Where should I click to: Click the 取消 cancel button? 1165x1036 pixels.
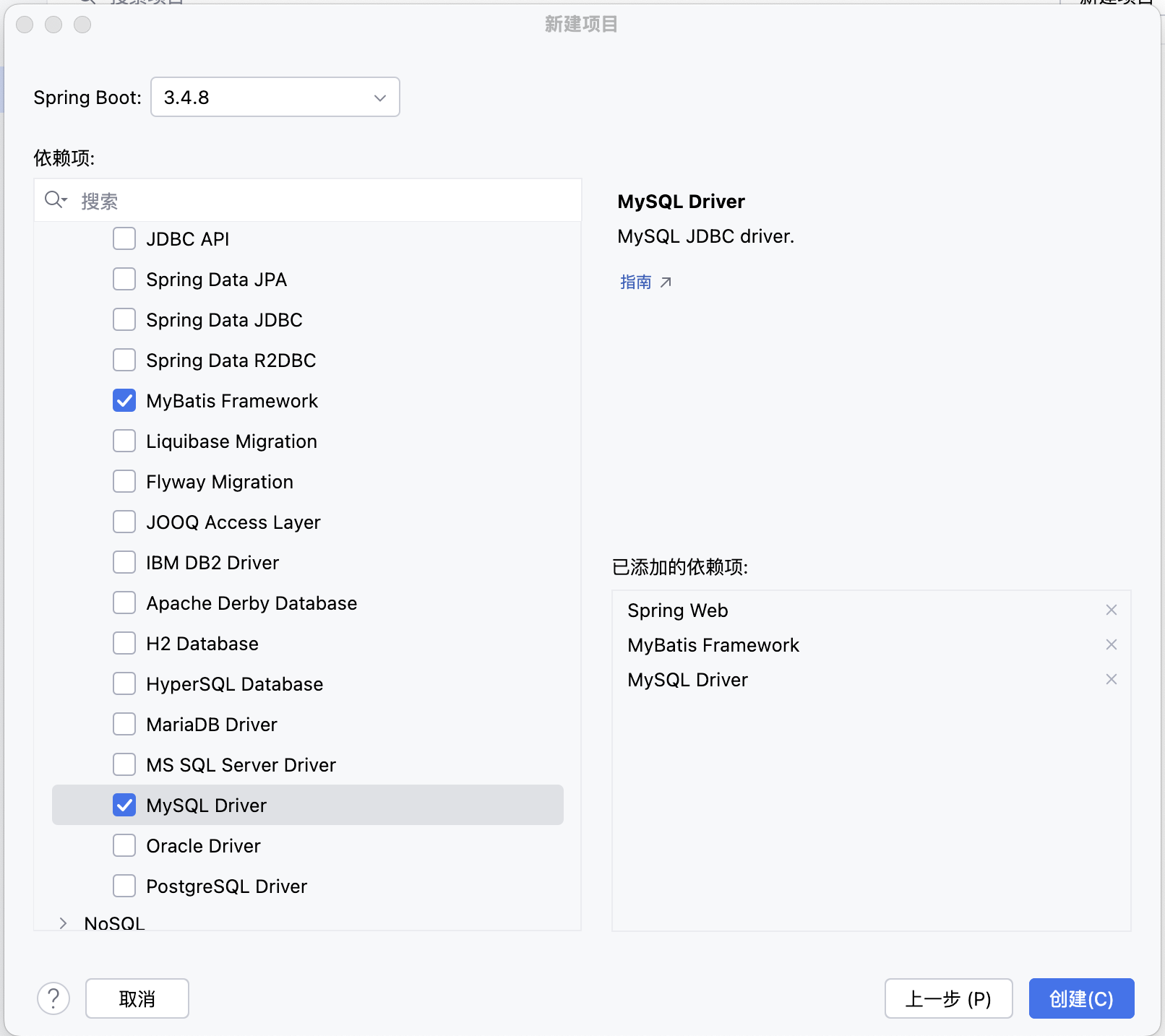tap(137, 998)
